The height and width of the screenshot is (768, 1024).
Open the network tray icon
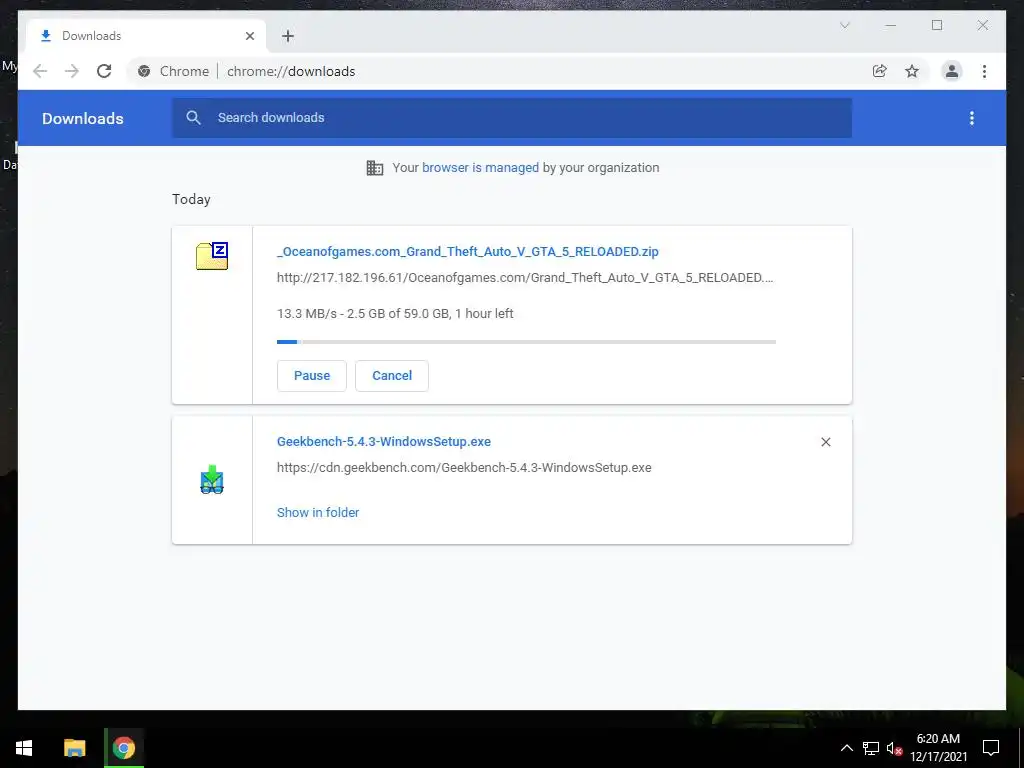871,748
